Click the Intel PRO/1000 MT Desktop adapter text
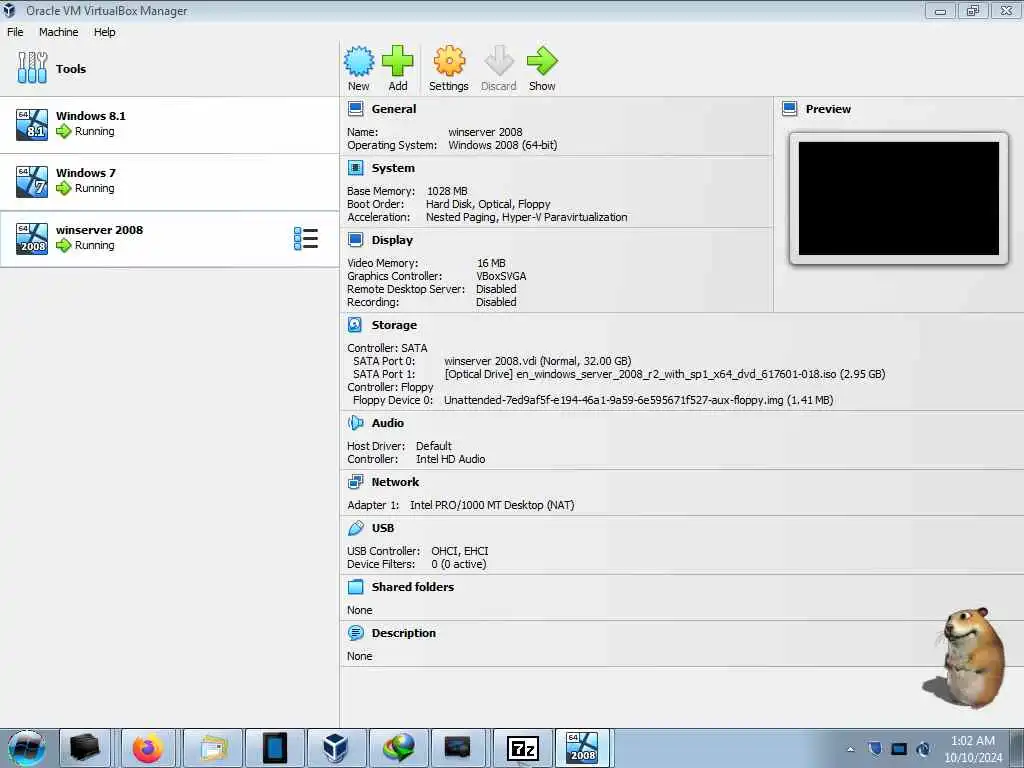This screenshot has height=768, width=1024. [x=492, y=505]
